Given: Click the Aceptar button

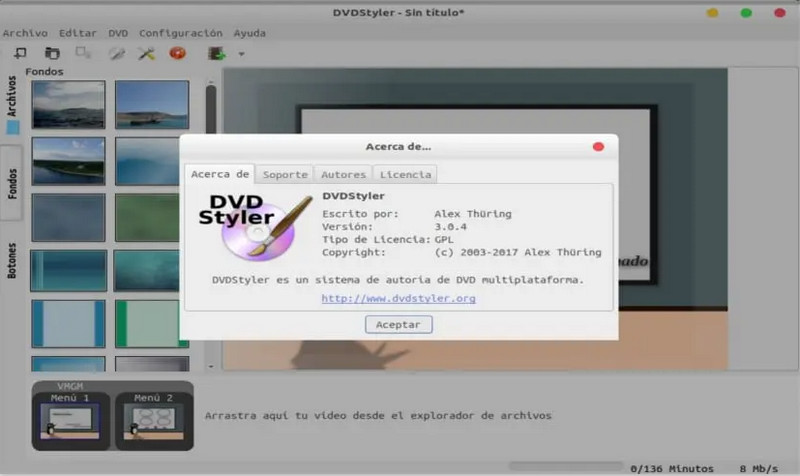Looking at the screenshot, I should tap(398, 324).
